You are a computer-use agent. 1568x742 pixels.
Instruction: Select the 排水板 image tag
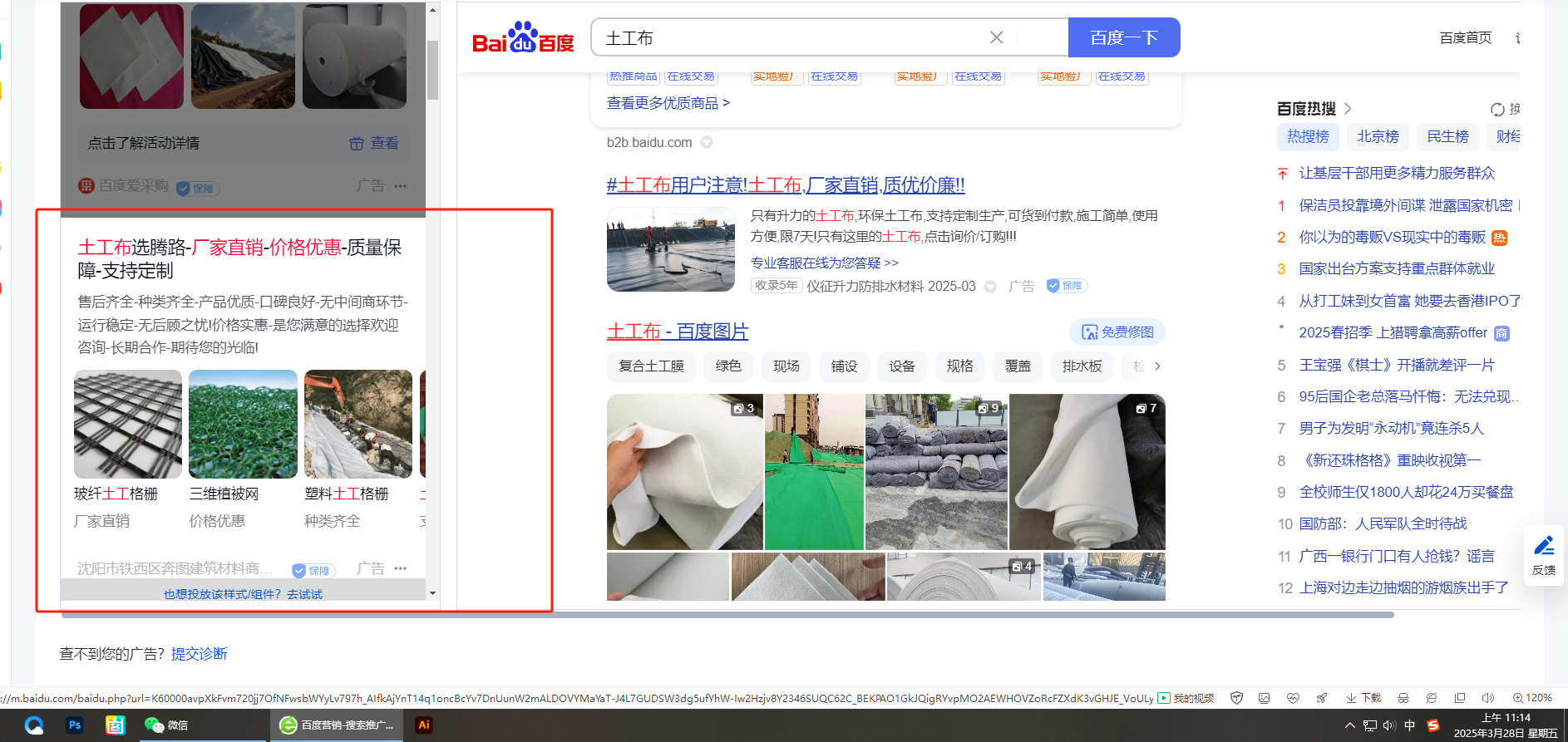[x=1082, y=366]
